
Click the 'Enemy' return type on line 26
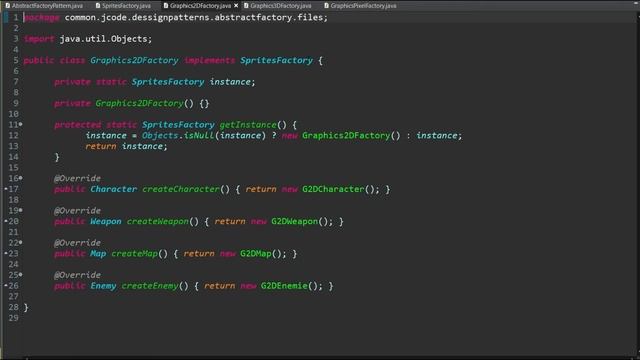tap(103, 286)
